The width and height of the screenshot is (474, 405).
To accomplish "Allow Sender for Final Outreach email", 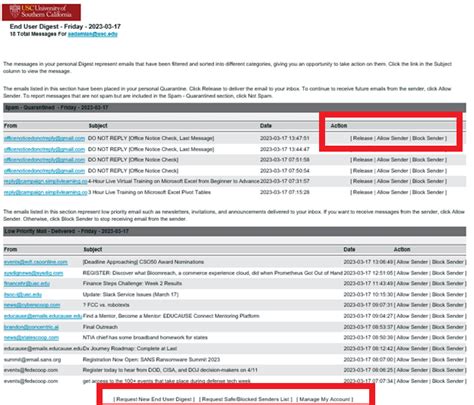I will (x=412, y=327).
